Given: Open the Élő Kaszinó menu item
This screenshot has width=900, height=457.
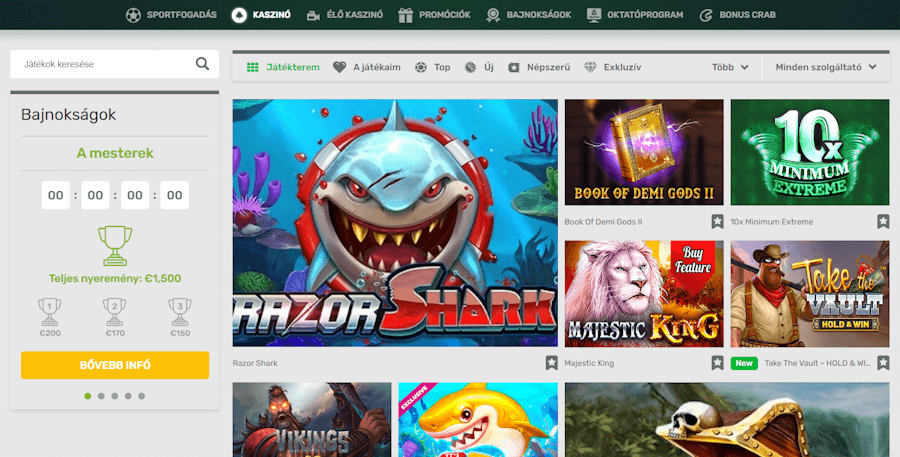Looking at the screenshot, I should 343,15.
